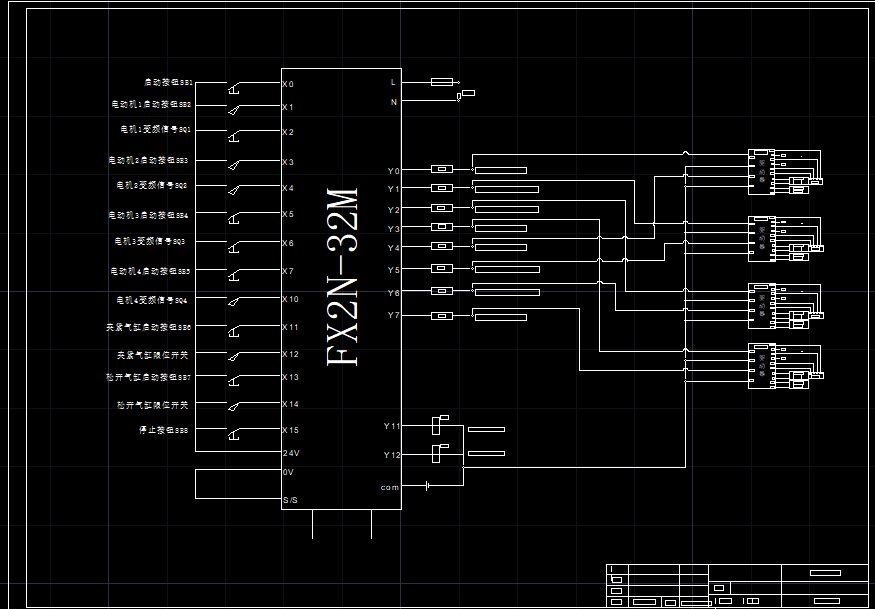Select the fuse symbol on the L line
The width and height of the screenshot is (875, 609).
click(x=441, y=82)
